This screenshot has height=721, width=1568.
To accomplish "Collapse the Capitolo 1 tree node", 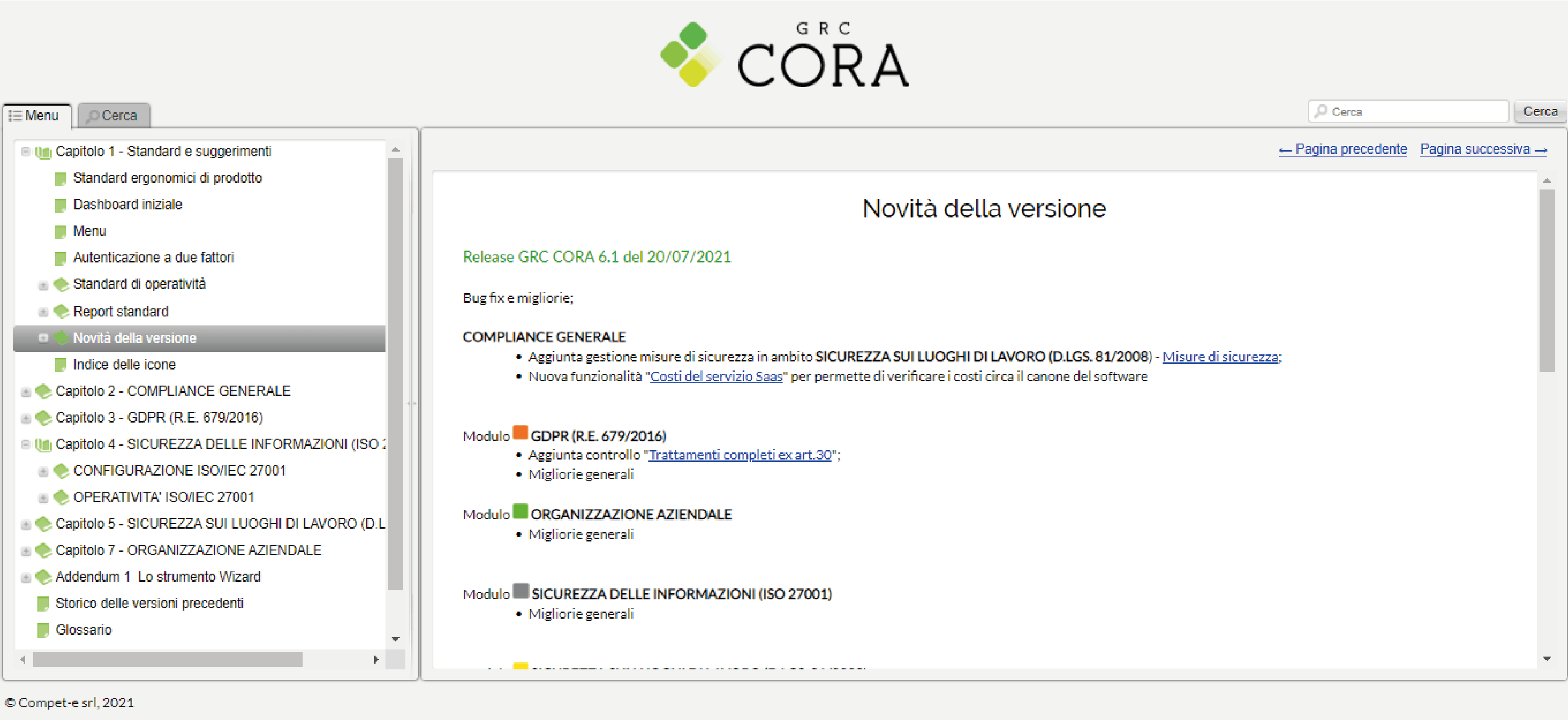I will [x=25, y=151].
